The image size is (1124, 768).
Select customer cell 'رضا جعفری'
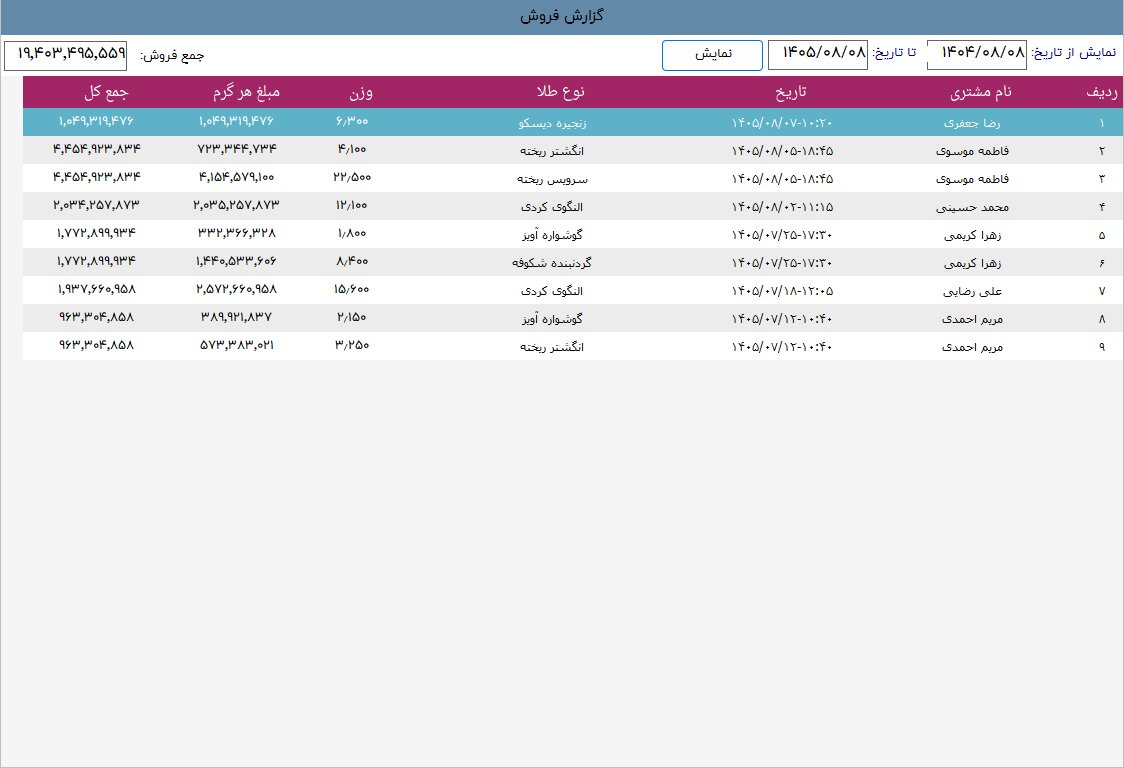[x=972, y=123]
